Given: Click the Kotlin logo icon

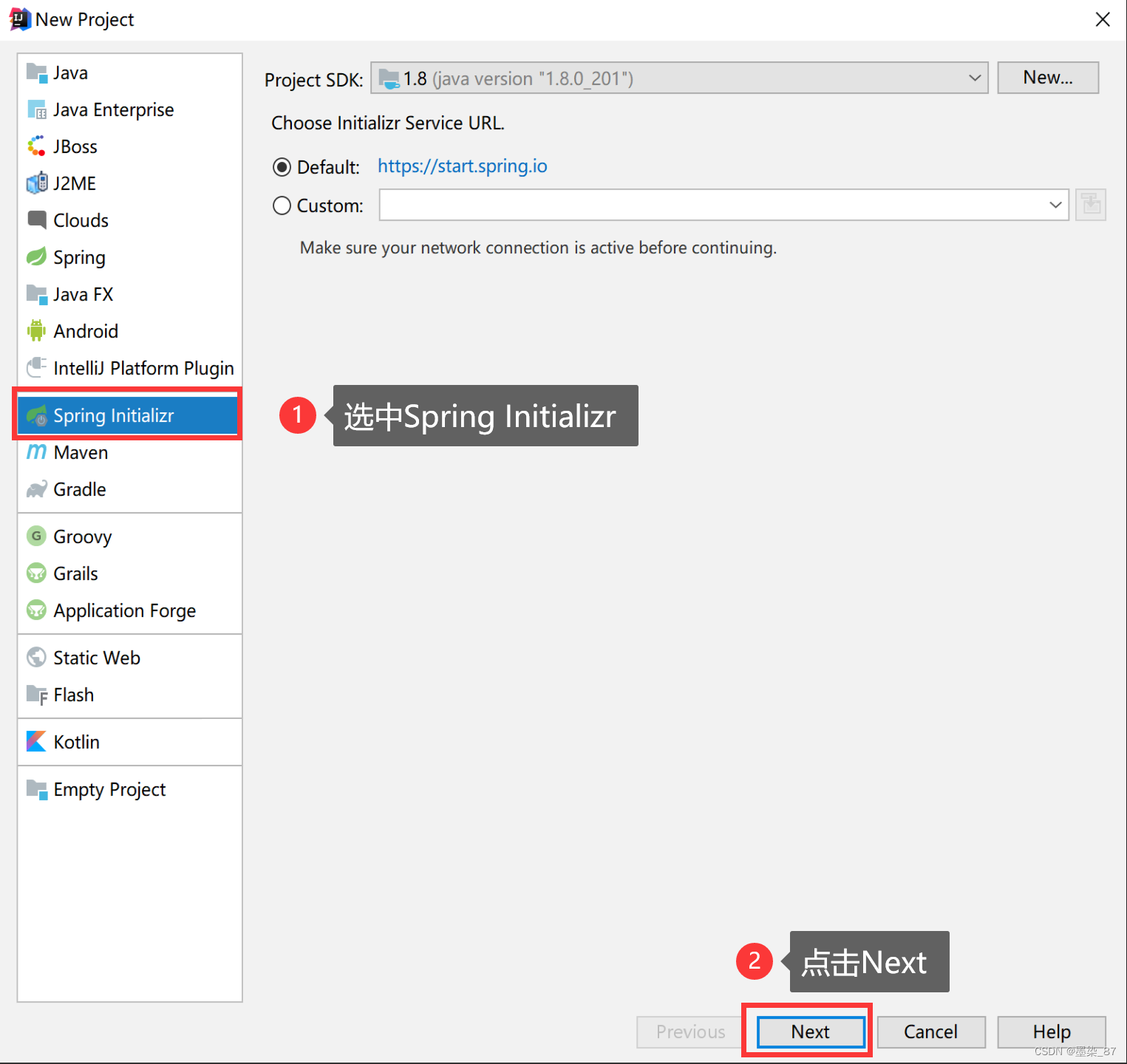Looking at the screenshot, I should click(x=36, y=741).
